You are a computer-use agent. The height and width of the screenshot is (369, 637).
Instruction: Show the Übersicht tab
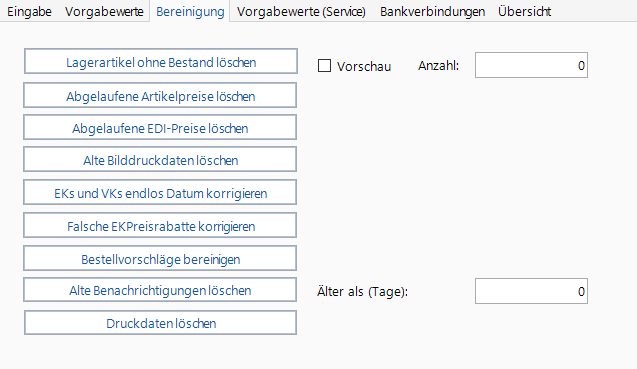click(x=524, y=11)
